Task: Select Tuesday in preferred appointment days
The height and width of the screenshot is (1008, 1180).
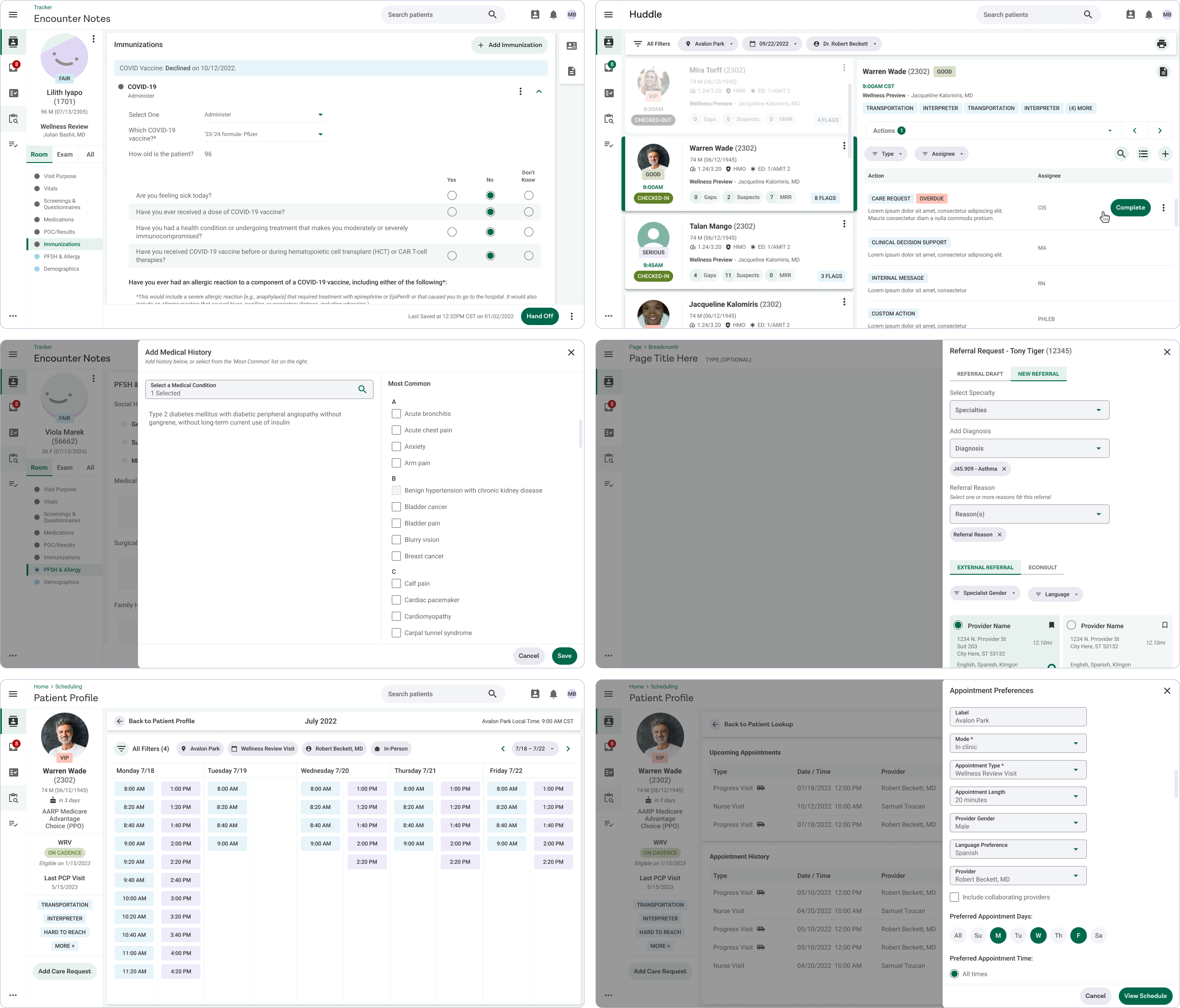Action: pos(1018,935)
